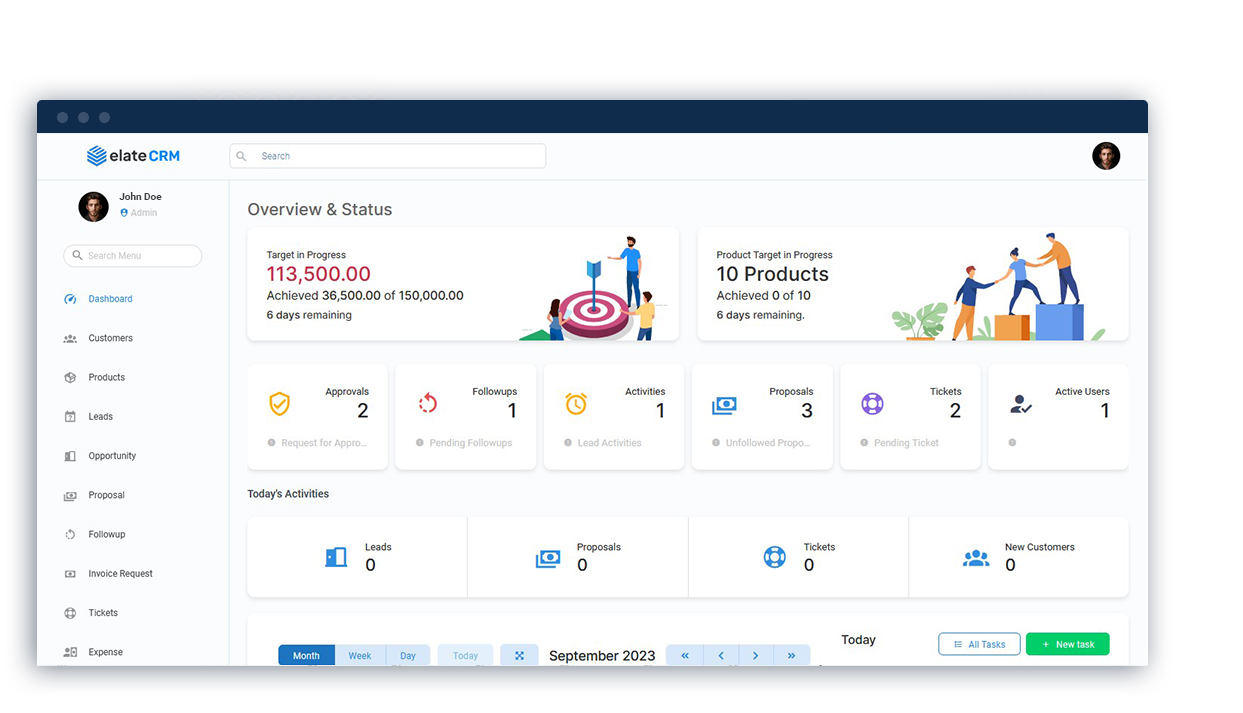Click the Active Users person-check icon
This screenshot has width=1243, height=713.
1021,404
